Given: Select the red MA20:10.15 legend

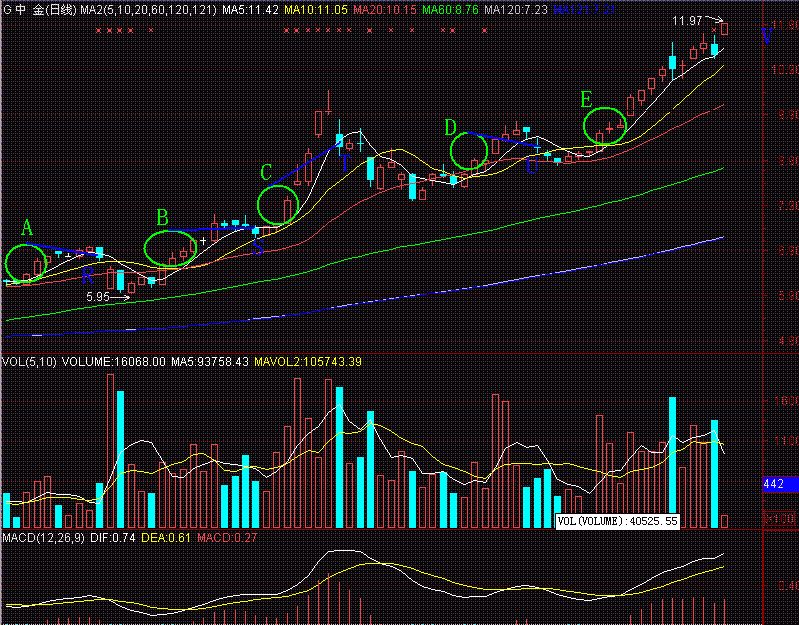Looking at the screenshot, I should tap(387, 9).
